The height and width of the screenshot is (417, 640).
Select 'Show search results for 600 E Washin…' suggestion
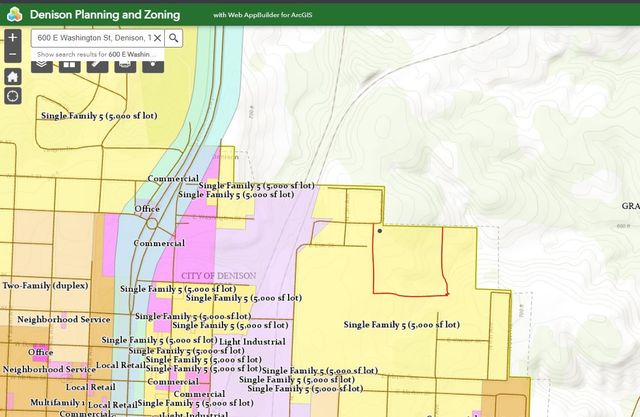coord(93,53)
